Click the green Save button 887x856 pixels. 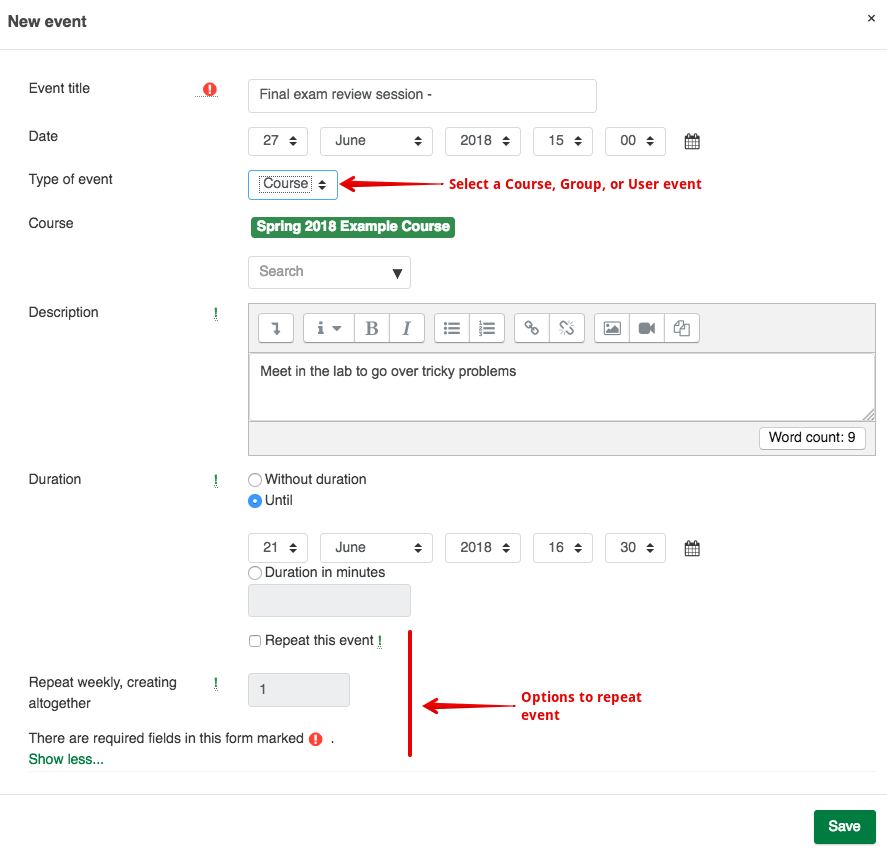(x=844, y=826)
